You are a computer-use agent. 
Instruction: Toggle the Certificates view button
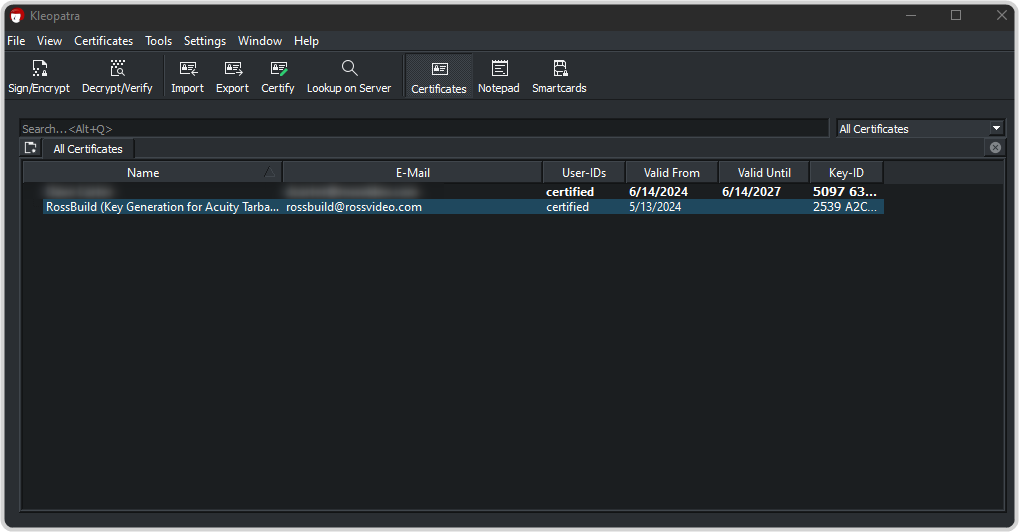[439, 76]
